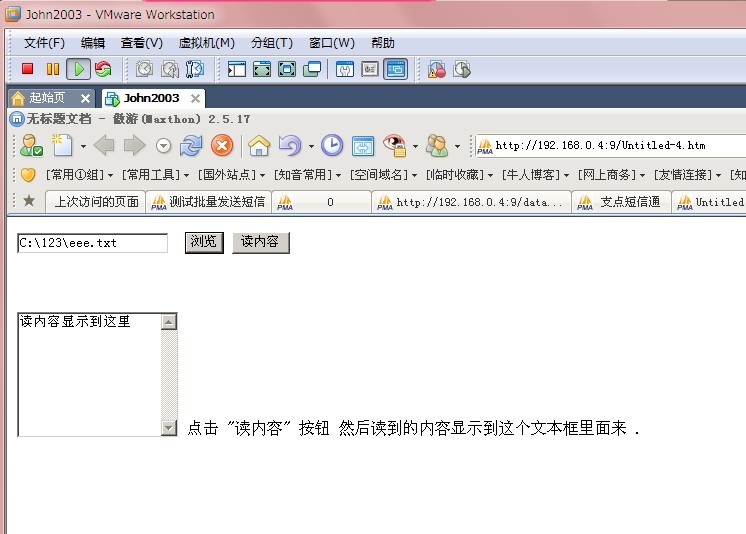Expand the [国外站点] favorites folder

(x=231, y=175)
